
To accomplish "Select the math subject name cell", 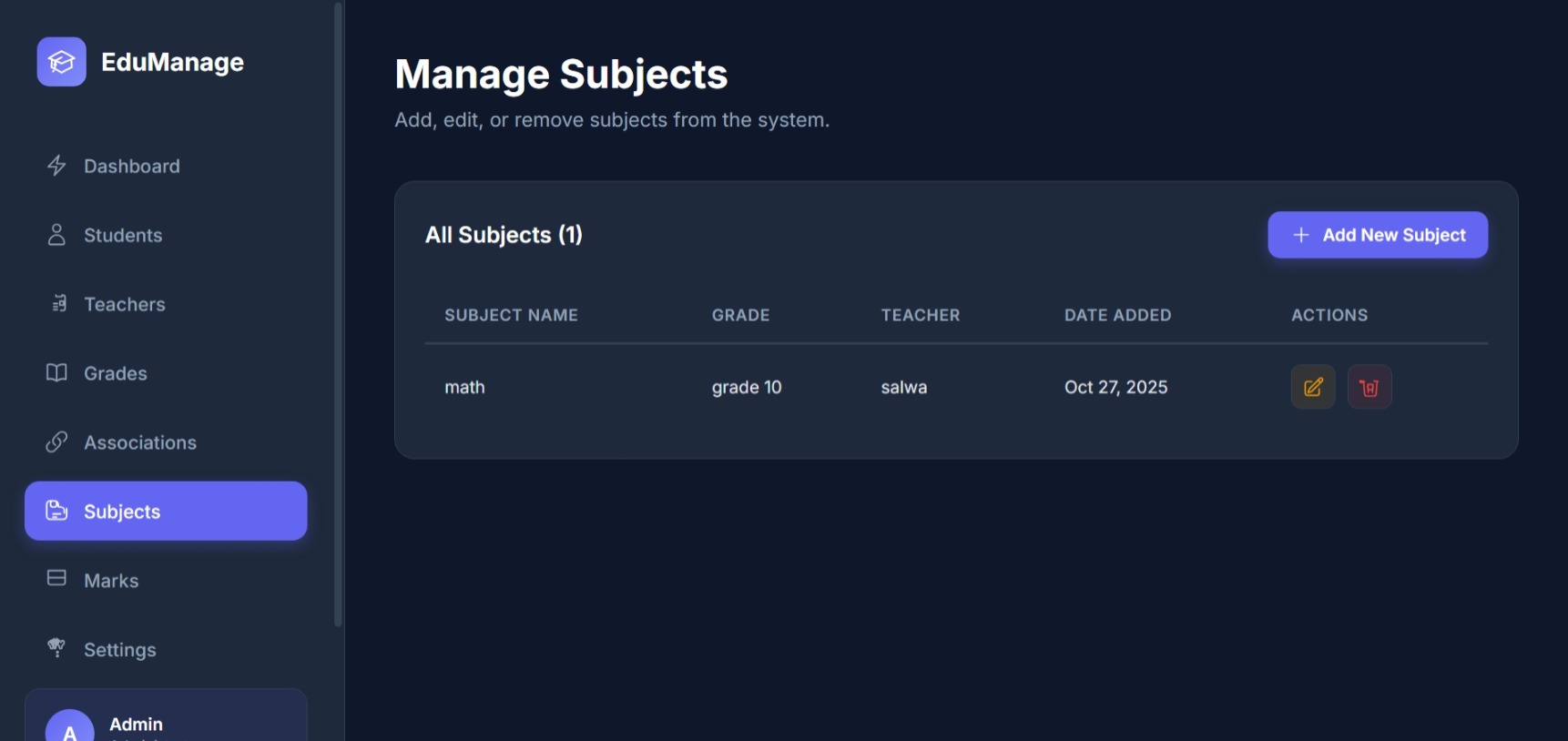I will click(x=464, y=388).
